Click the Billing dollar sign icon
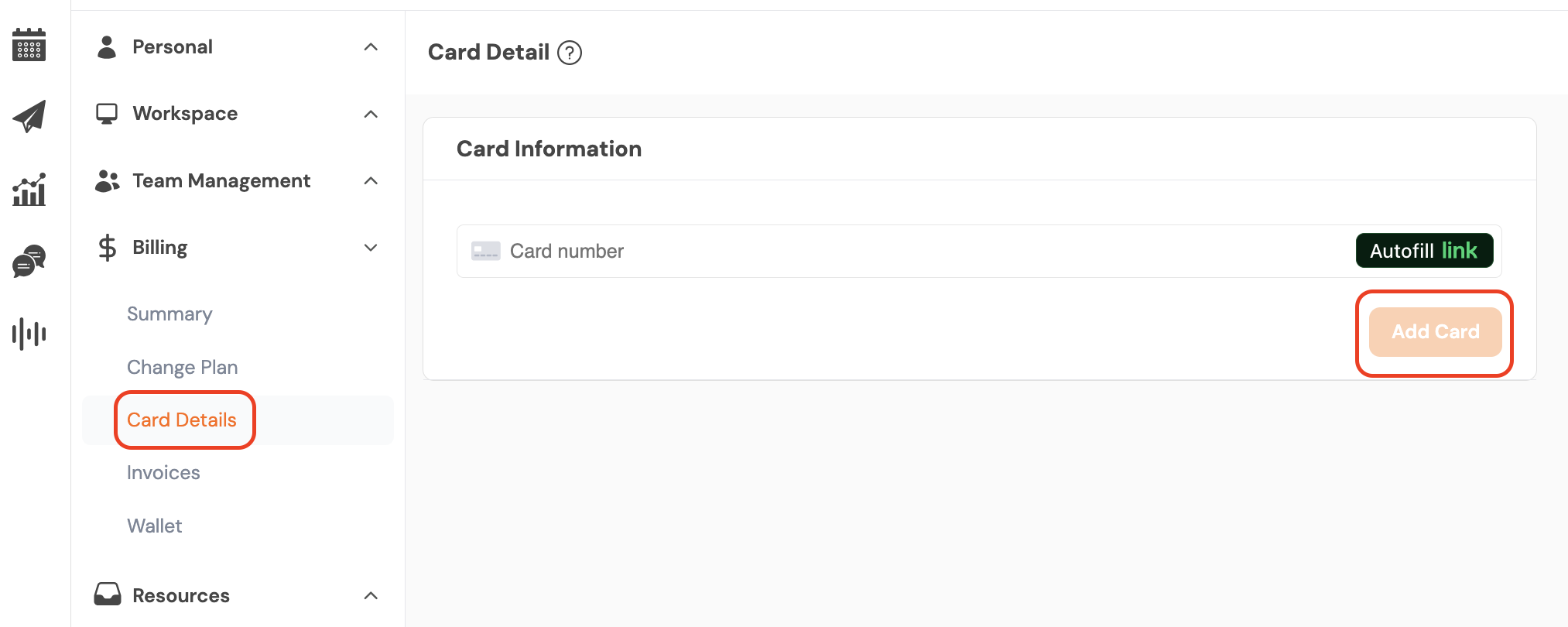1568x627 pixels. coord(107,248)
